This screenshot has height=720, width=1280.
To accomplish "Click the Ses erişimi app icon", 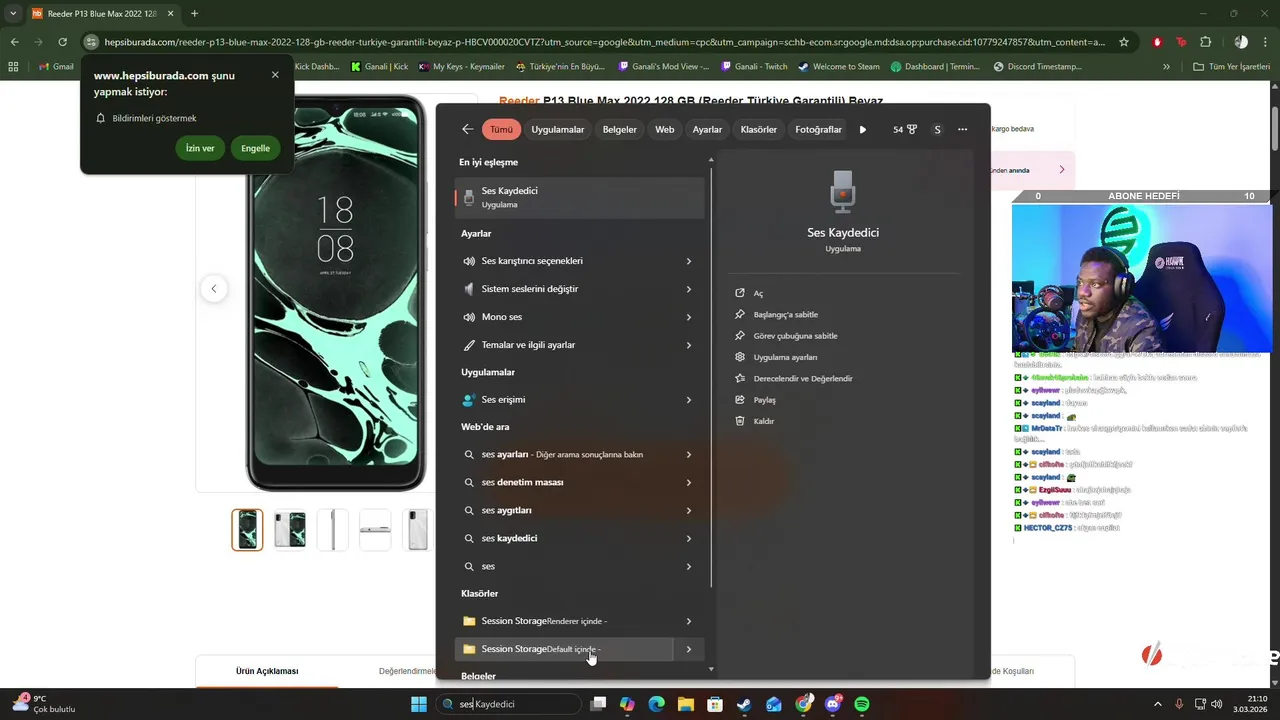I will [x=469, y=400].
